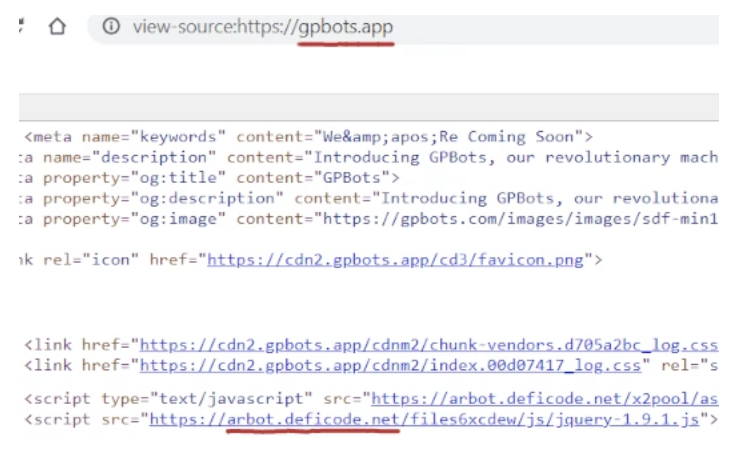
Task: Open the cdn2.gpbots.app favicon.png link
Action: click(x=395, y=260)
